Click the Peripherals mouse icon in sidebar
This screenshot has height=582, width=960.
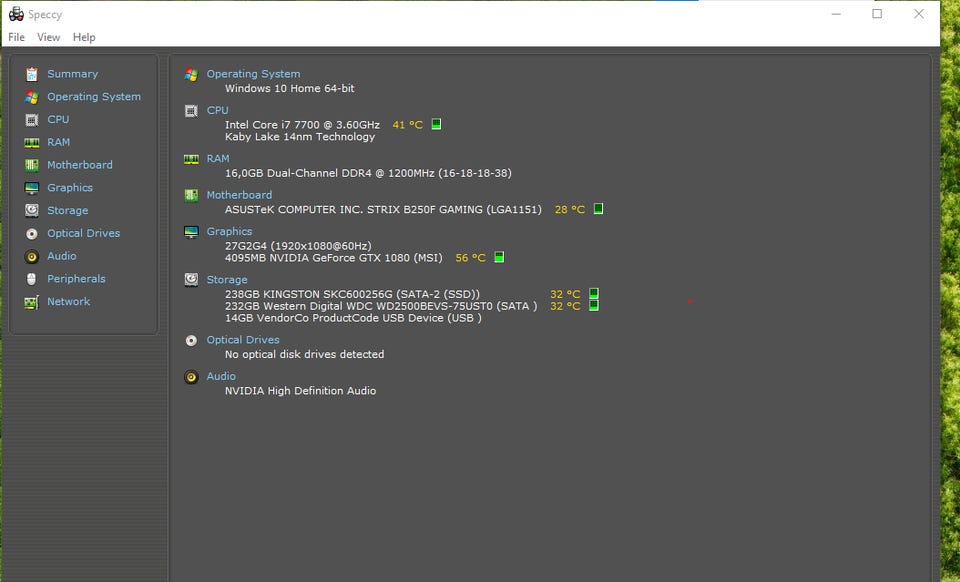point(32,279)
